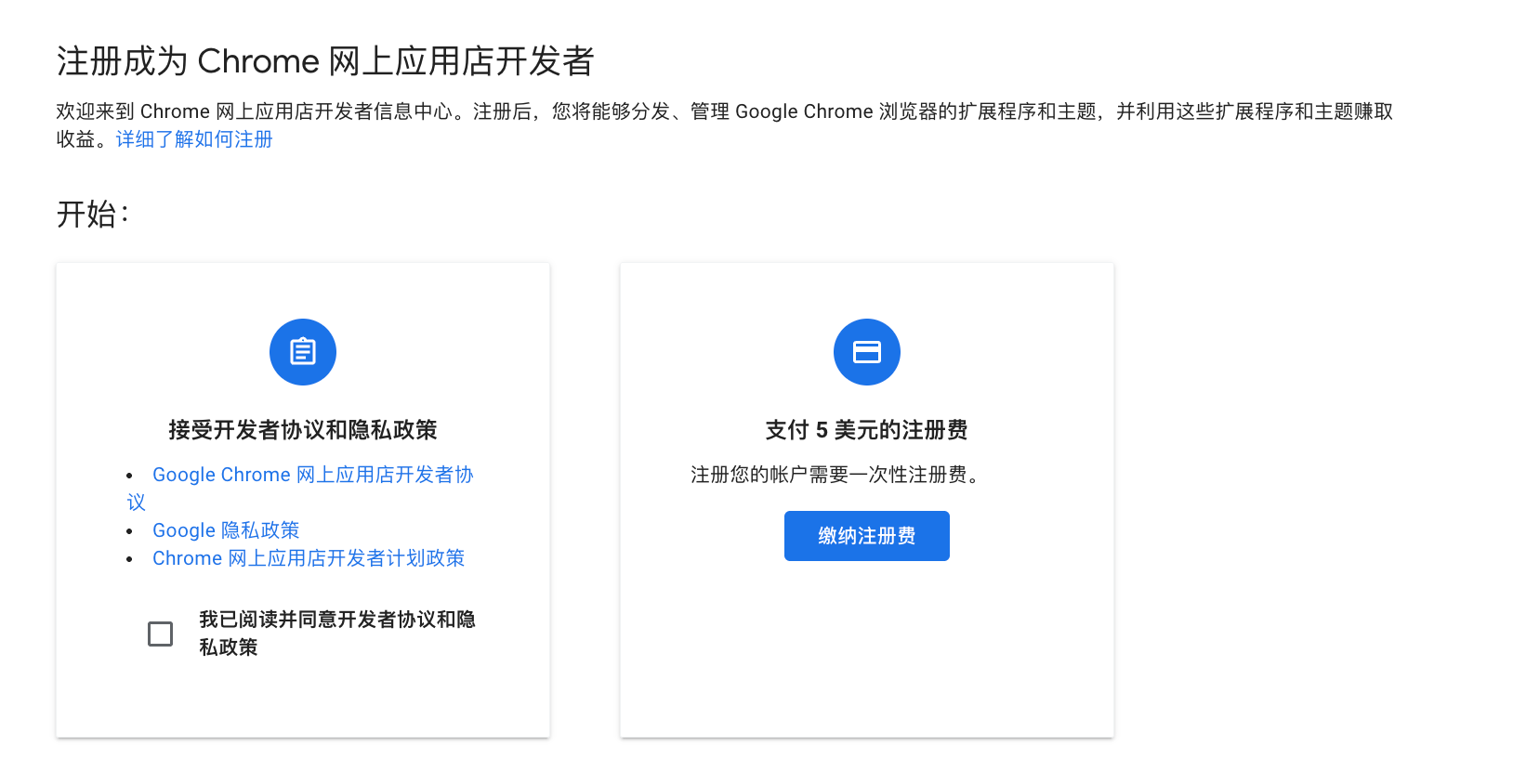Screen dimensions: 1526x784
Task: Click the 缴纳注册费 button
Action: pyautogui.click(x=867, y=536)
